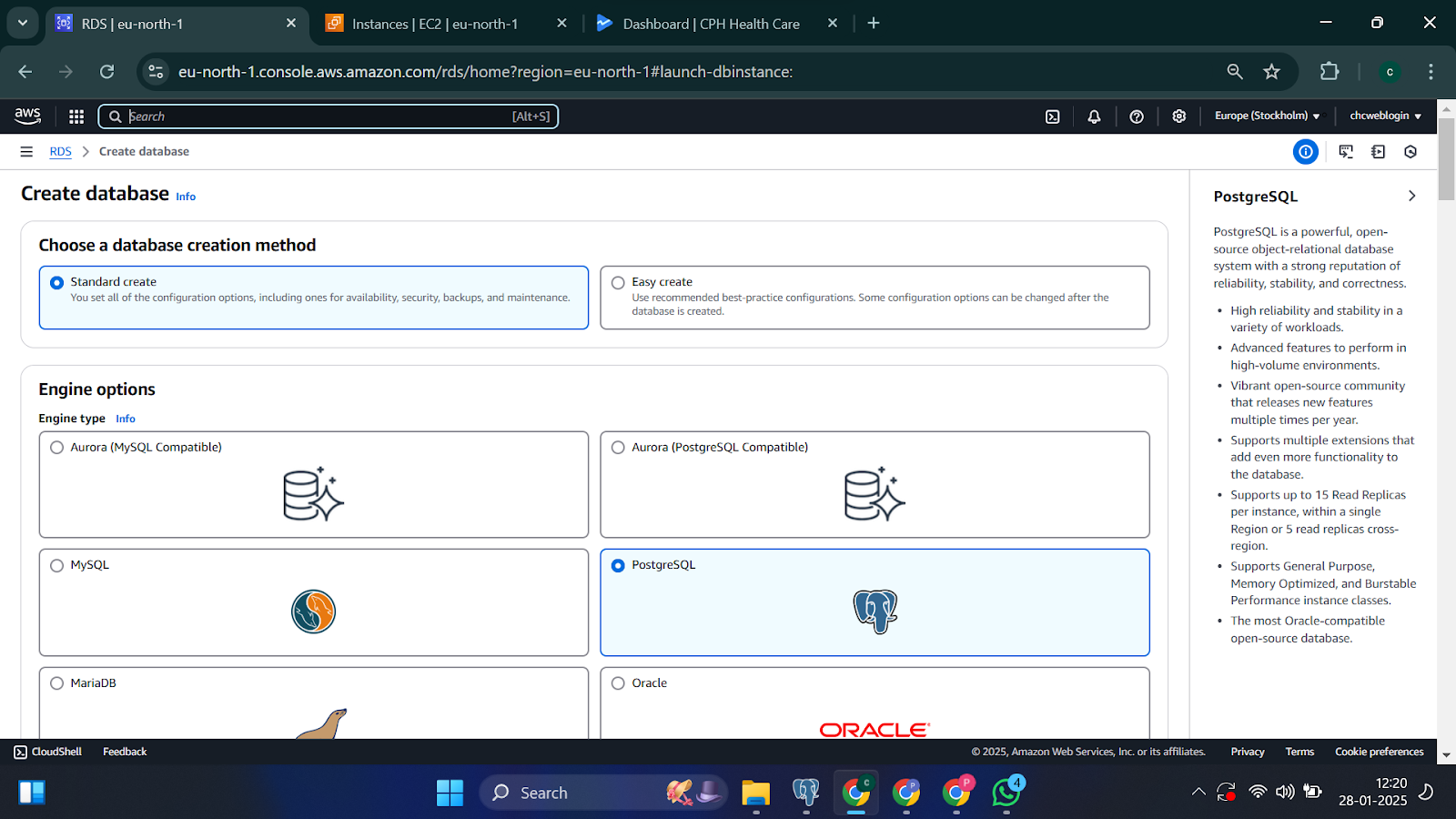Toggle the info panel circle icon

1306,152
